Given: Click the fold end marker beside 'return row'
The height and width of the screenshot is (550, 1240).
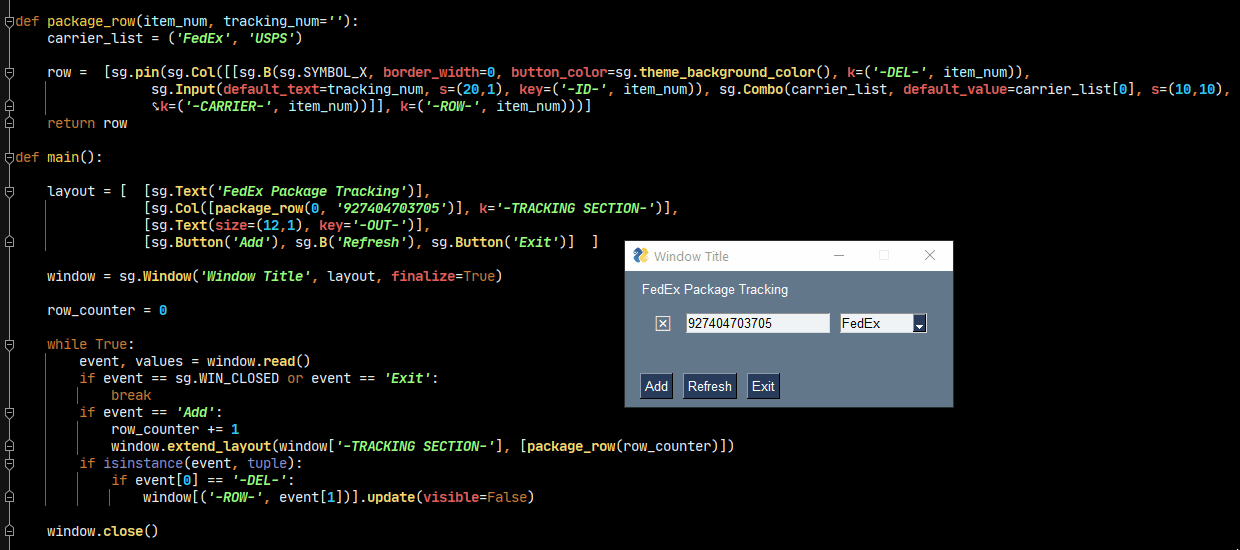Looking at the screenshot, I should [x=8, y=123].
